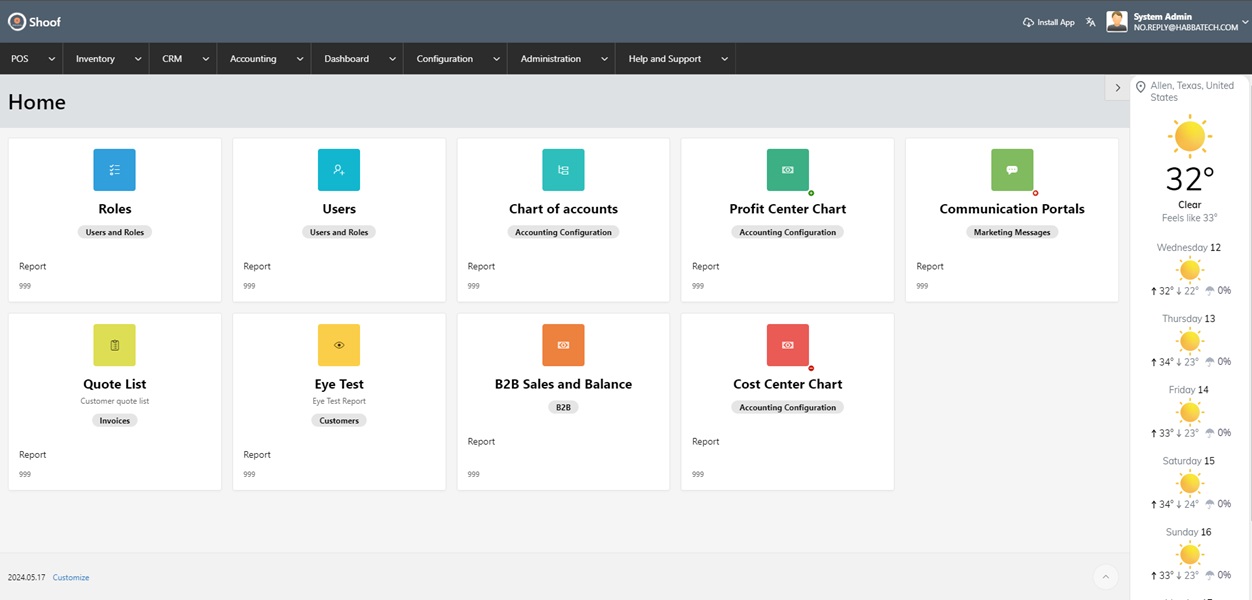
Task: Click Customer quote list subtitle
Action: click(x=114, y=401)
